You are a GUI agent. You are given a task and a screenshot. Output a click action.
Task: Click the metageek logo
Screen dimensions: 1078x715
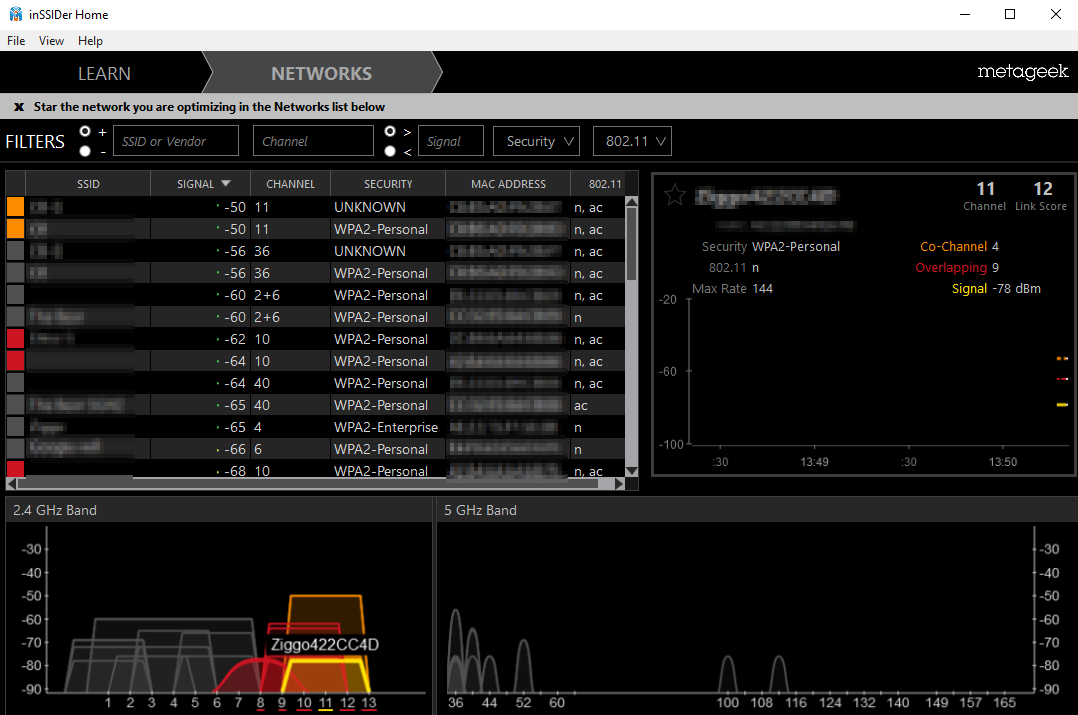pos(1022,73)
